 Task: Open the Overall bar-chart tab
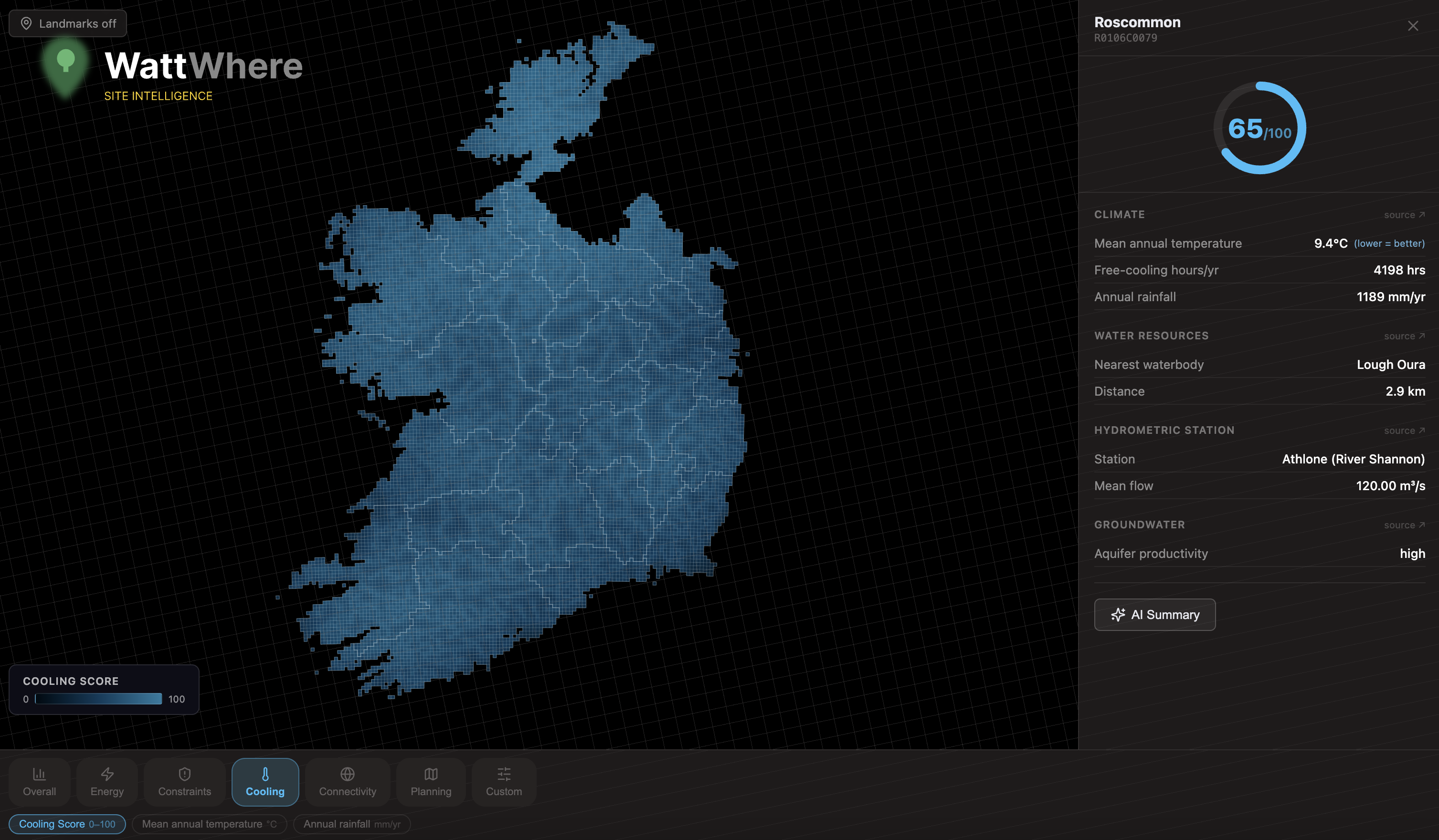pyautogui.click(x=40, y=782)
